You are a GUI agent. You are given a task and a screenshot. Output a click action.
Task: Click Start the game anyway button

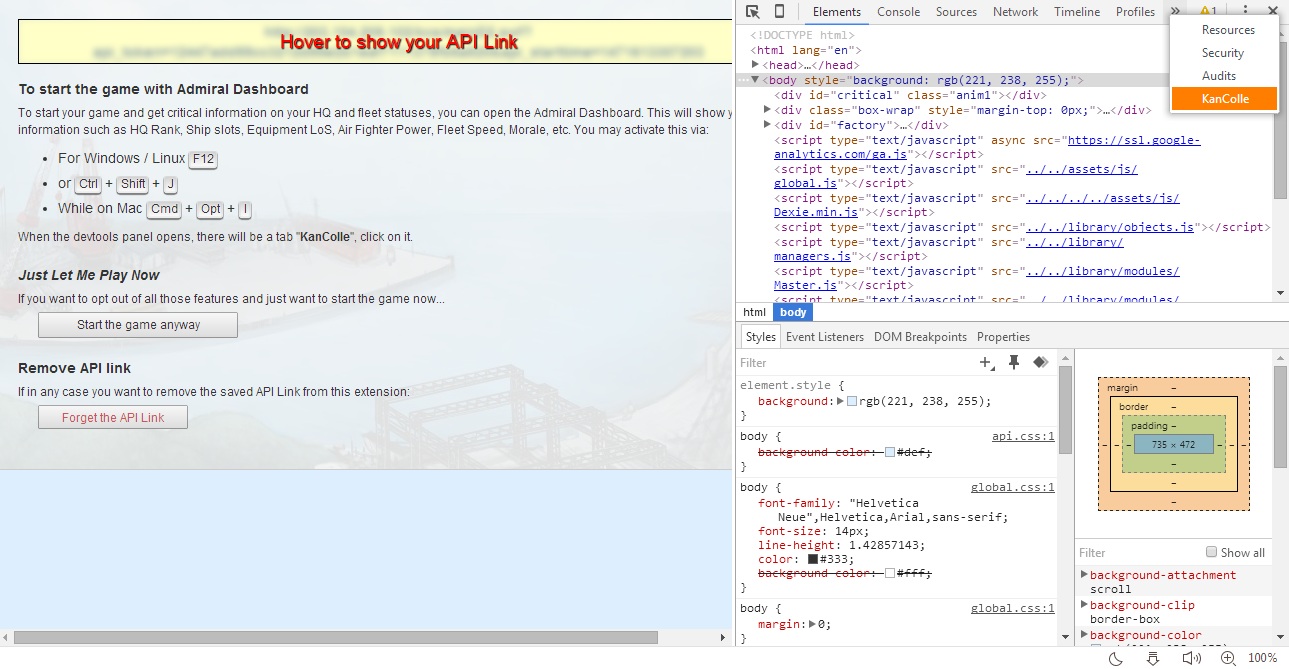pyautogui.click(x=138, y=325)
